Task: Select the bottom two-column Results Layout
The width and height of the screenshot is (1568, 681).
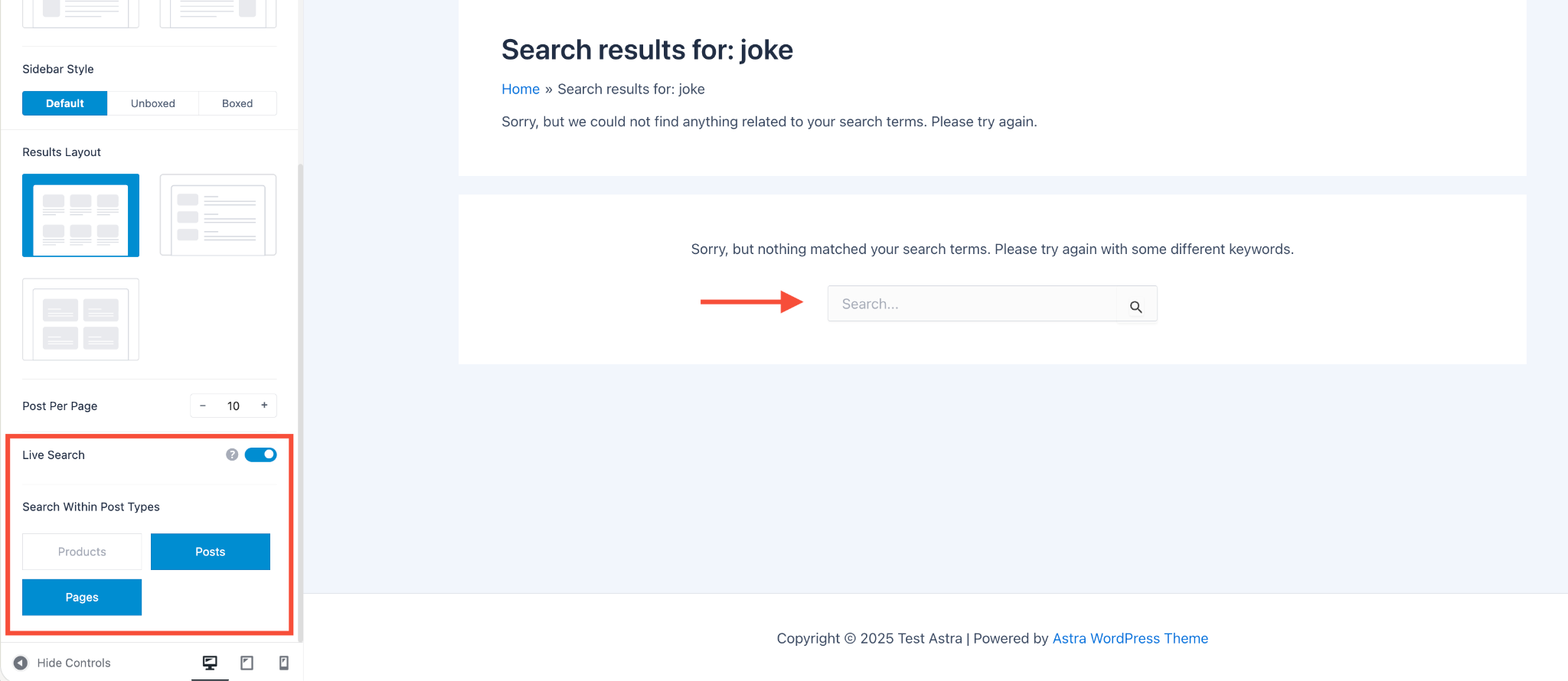Action: click(x=80, y=320)
